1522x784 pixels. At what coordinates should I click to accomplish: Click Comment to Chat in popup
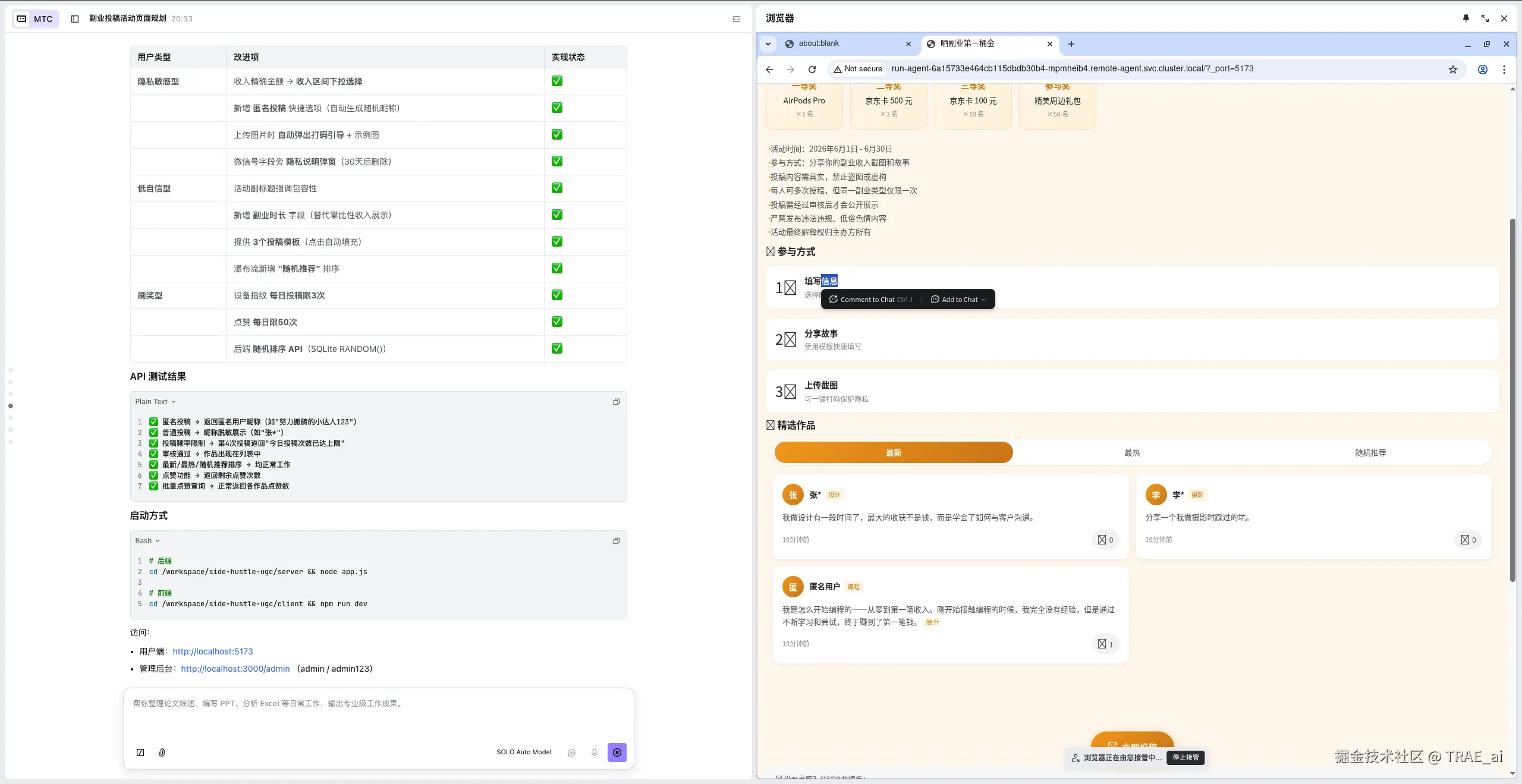point(870,300)
